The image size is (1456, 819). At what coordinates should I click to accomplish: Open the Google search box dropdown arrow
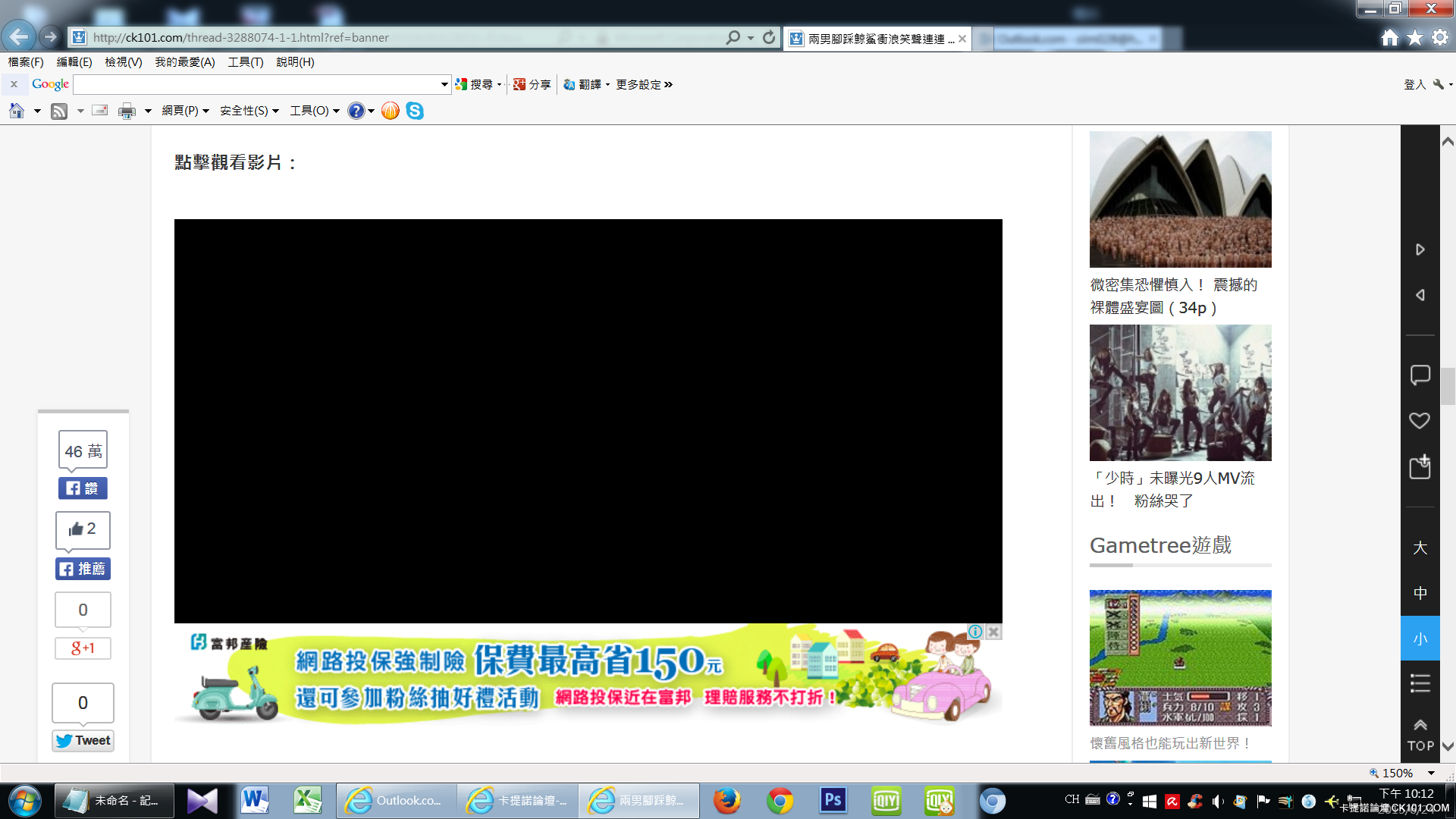click(444, 84)
